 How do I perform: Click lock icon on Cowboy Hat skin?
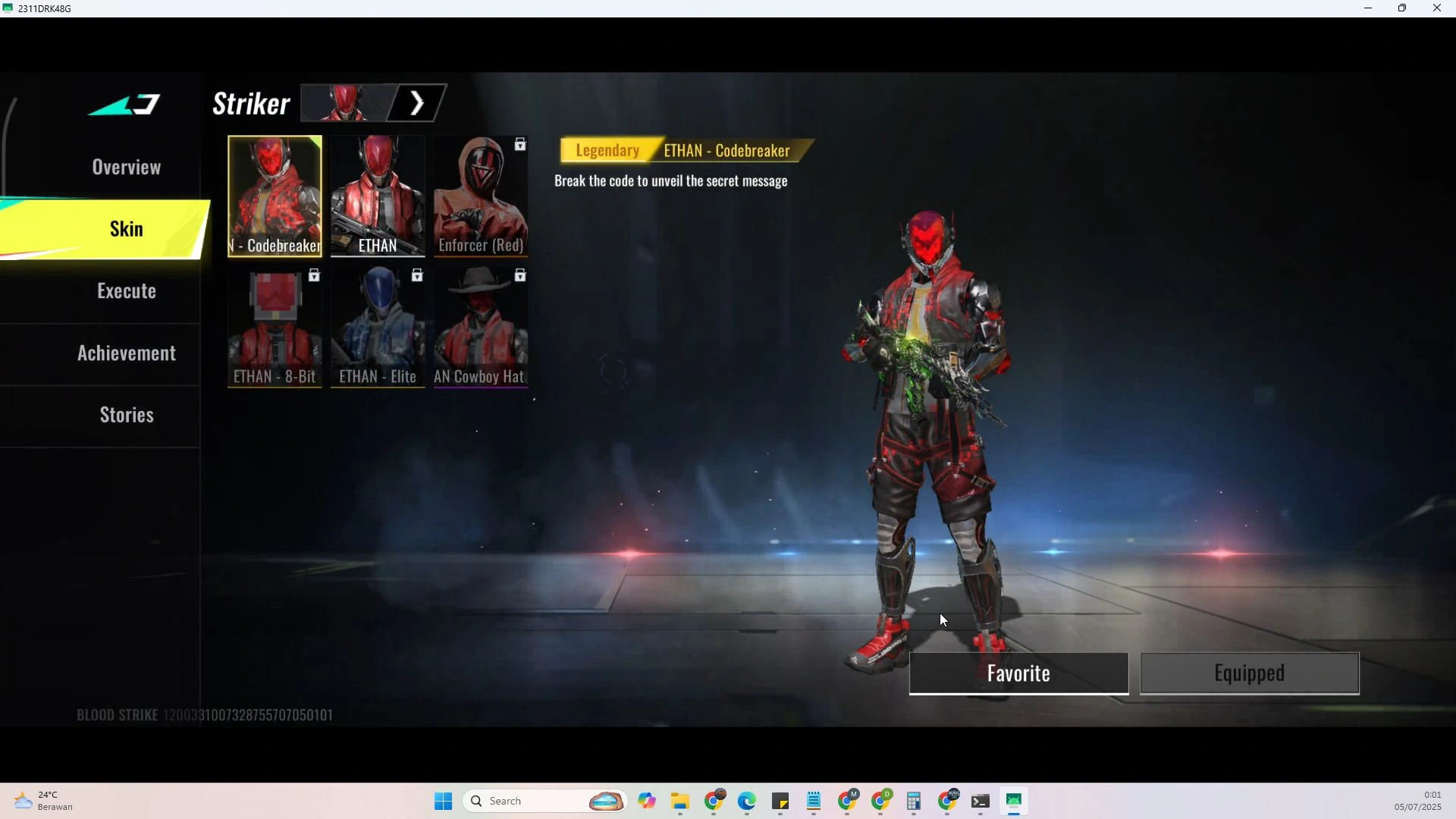click(x=520, y=276)
